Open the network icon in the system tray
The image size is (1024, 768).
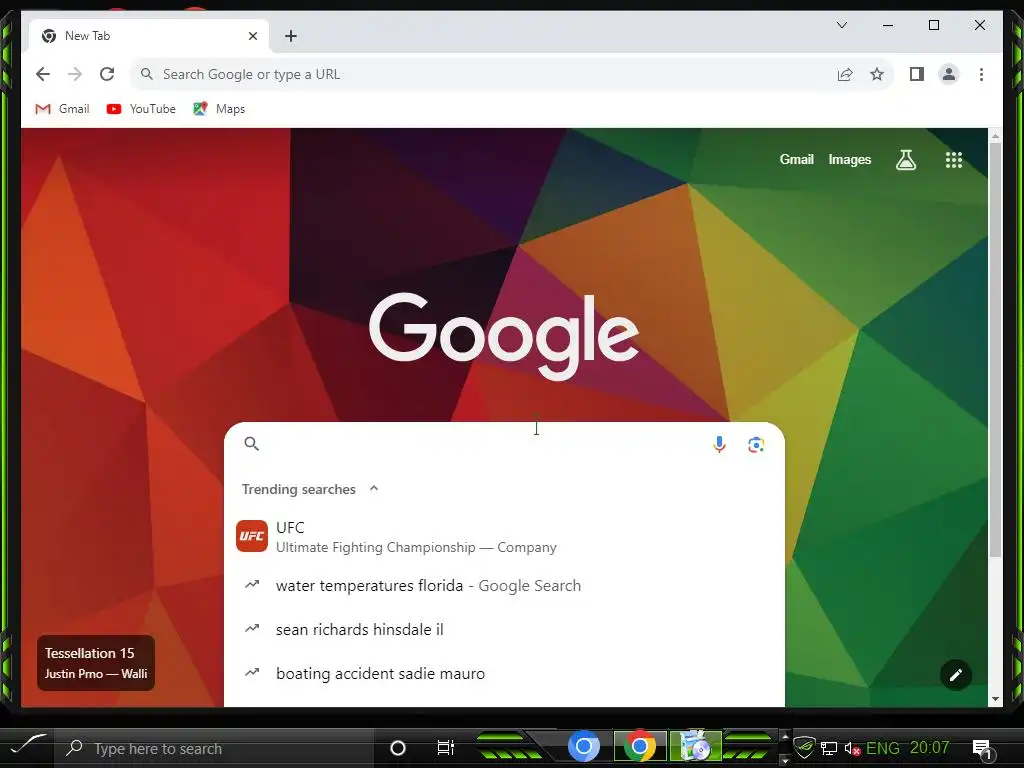(x=829, y=748)
